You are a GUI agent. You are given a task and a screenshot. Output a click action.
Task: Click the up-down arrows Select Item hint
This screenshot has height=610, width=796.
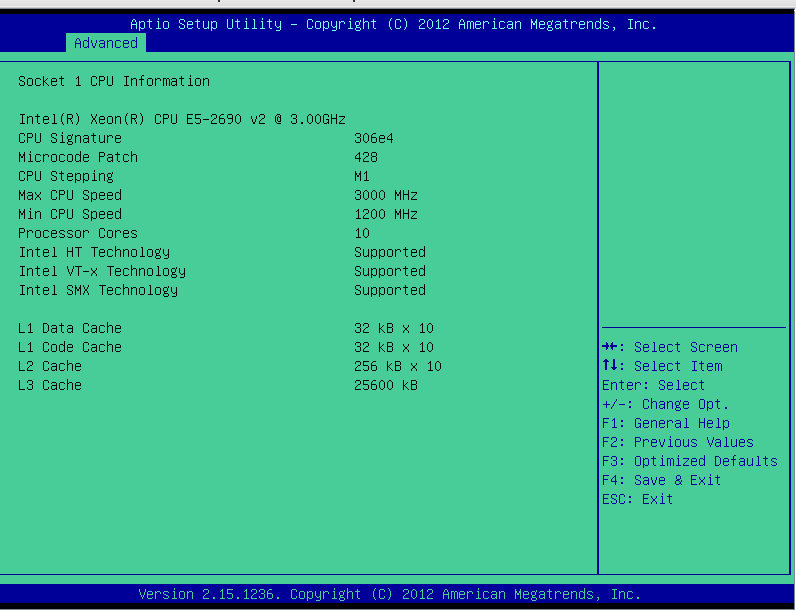tap(662, 366)
